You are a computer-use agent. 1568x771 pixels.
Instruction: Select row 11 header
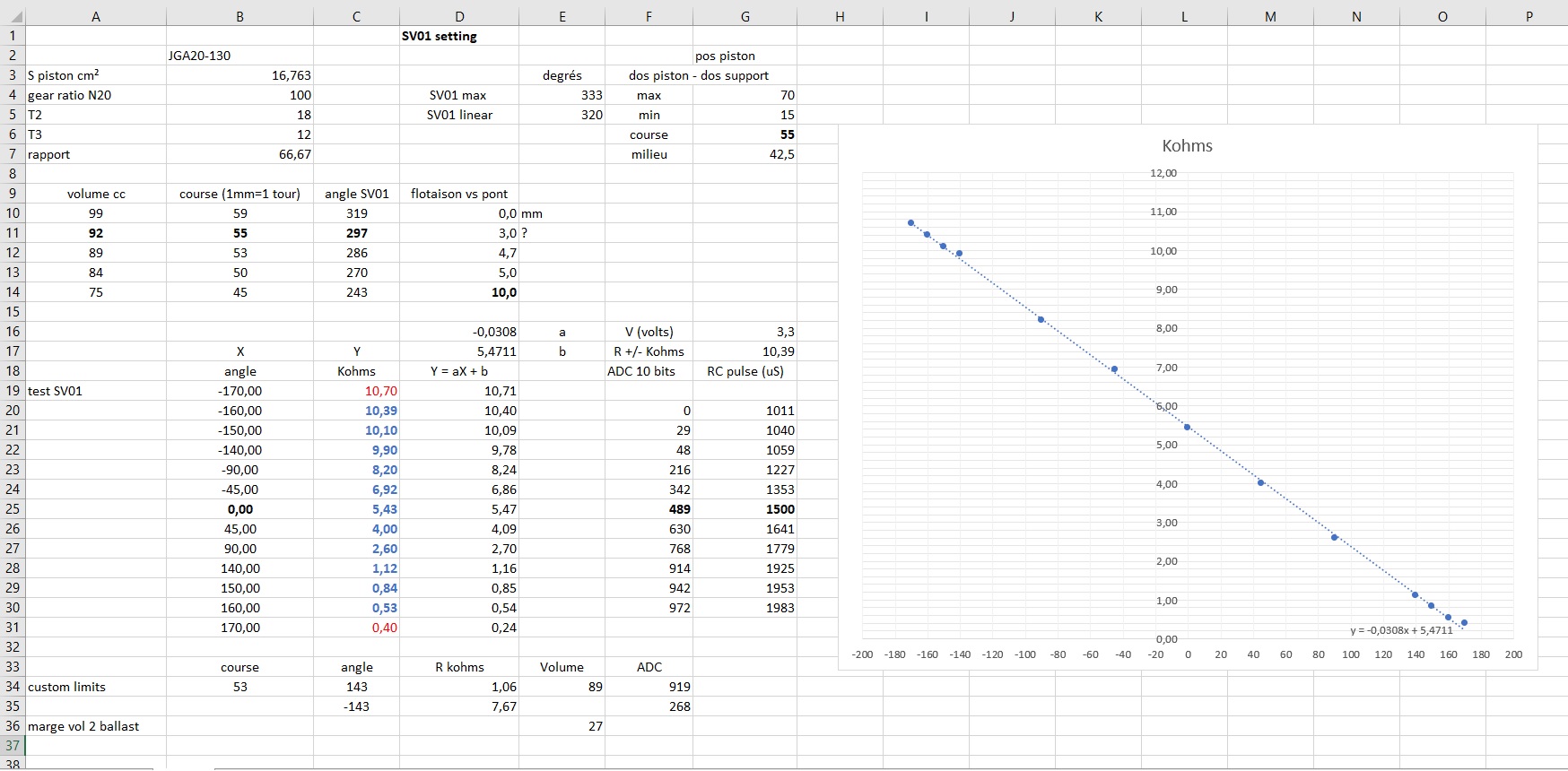(x=13, y=233)
